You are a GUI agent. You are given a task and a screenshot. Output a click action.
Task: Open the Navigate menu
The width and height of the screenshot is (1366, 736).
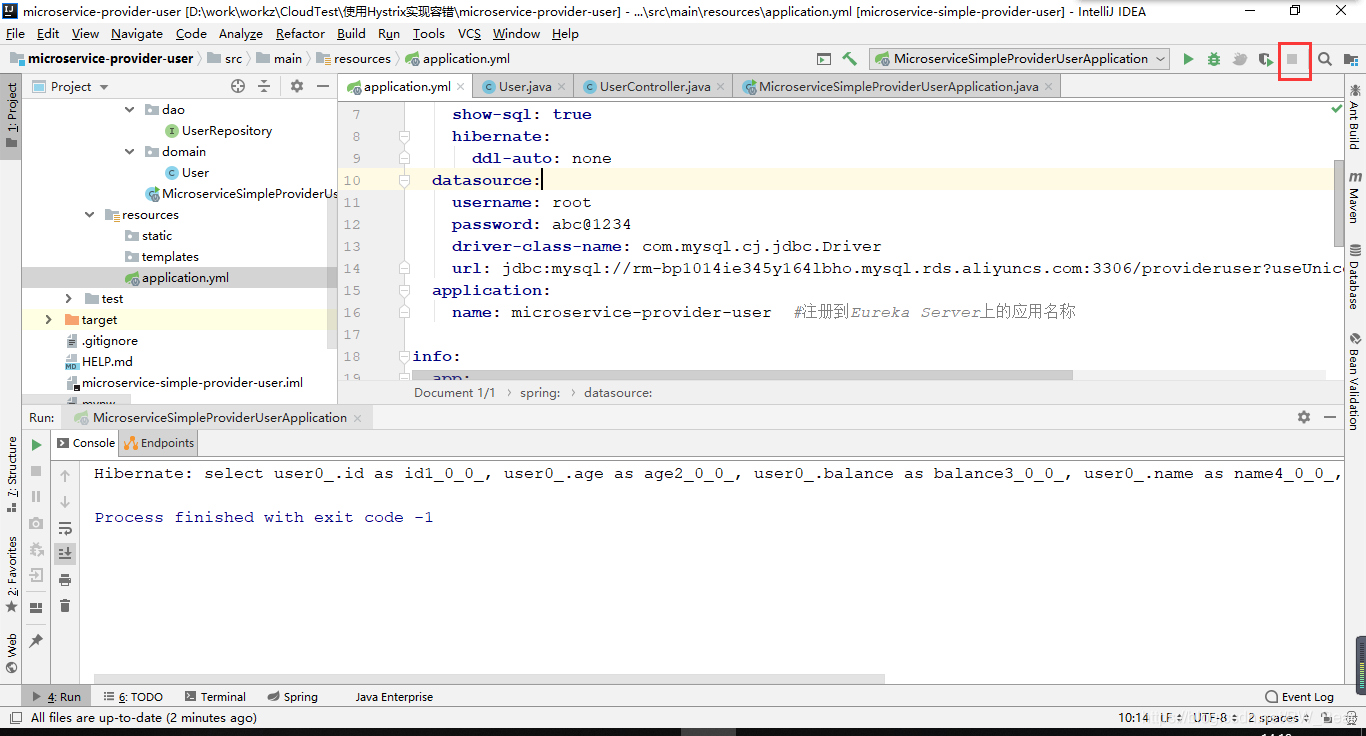pos(137,33)
